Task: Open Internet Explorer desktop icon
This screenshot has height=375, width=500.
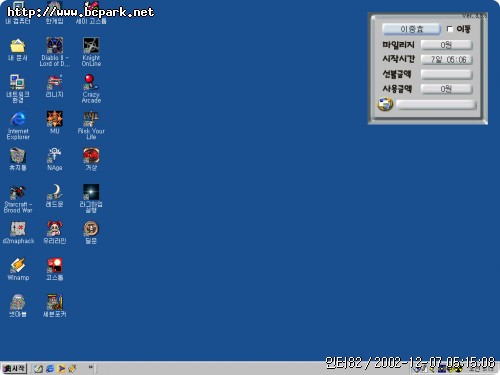Action: point(18,119)
